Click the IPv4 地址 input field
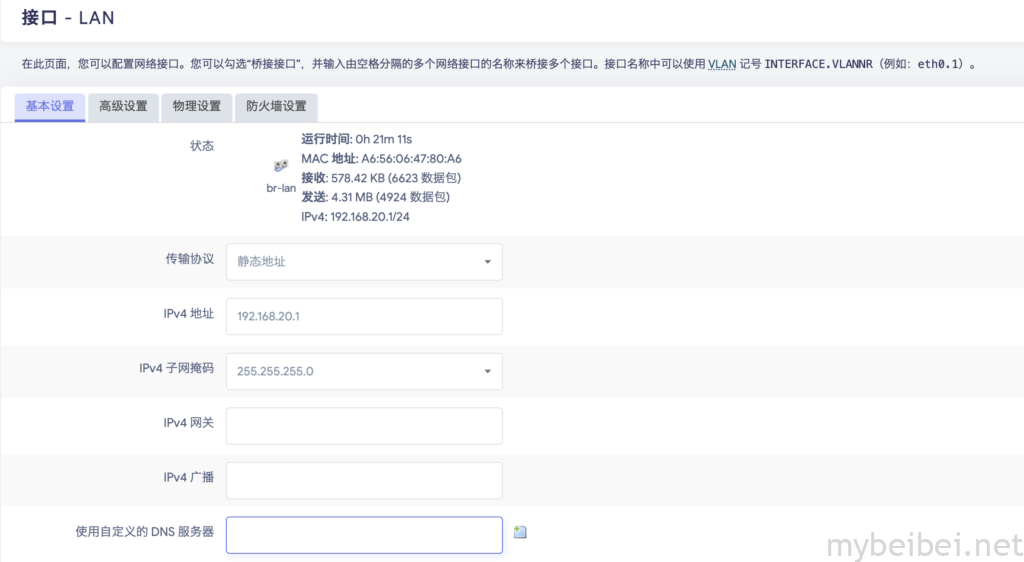Image resolution: width=1024 pixels, height=562 pixels. click(364, 316)
